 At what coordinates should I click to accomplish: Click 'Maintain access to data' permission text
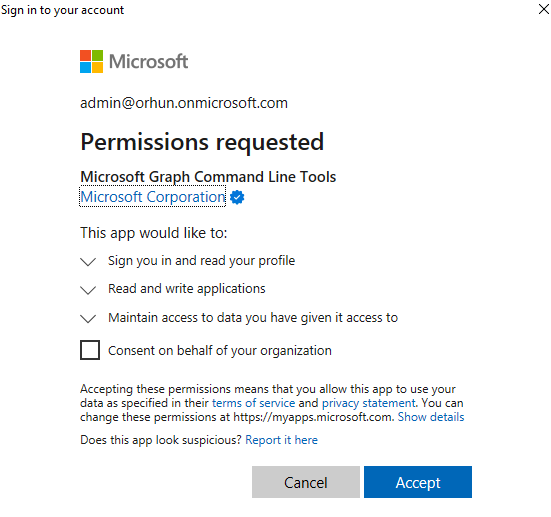(x=253, y=318)
